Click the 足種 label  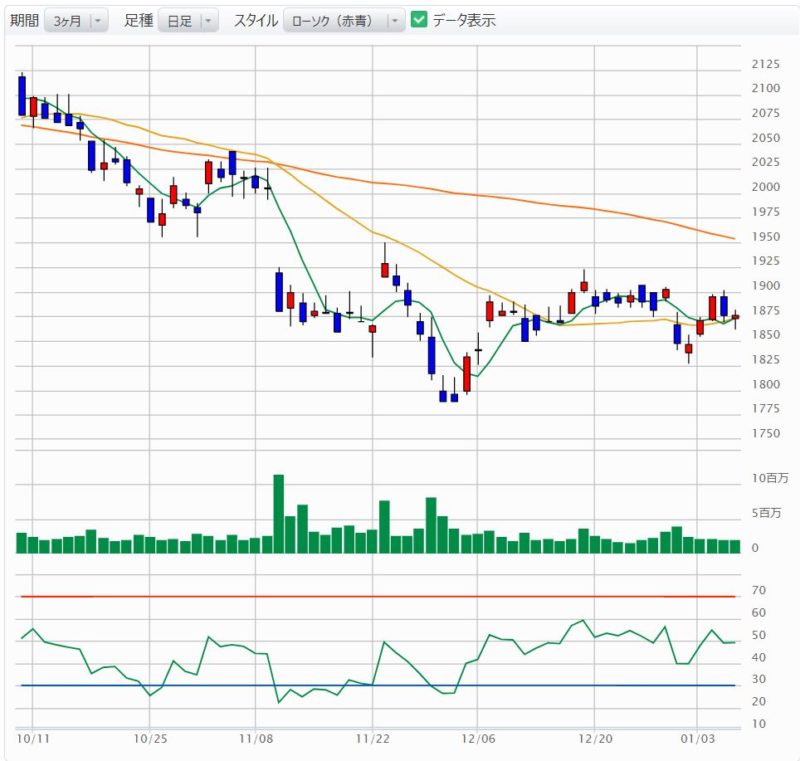[139, 20]
